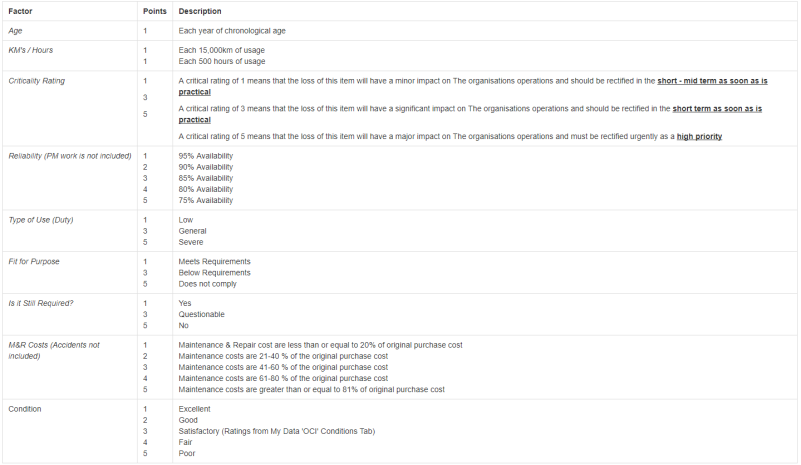
Task: Select the Fit for Purpose factor label
Action: (x=34, y=262)
